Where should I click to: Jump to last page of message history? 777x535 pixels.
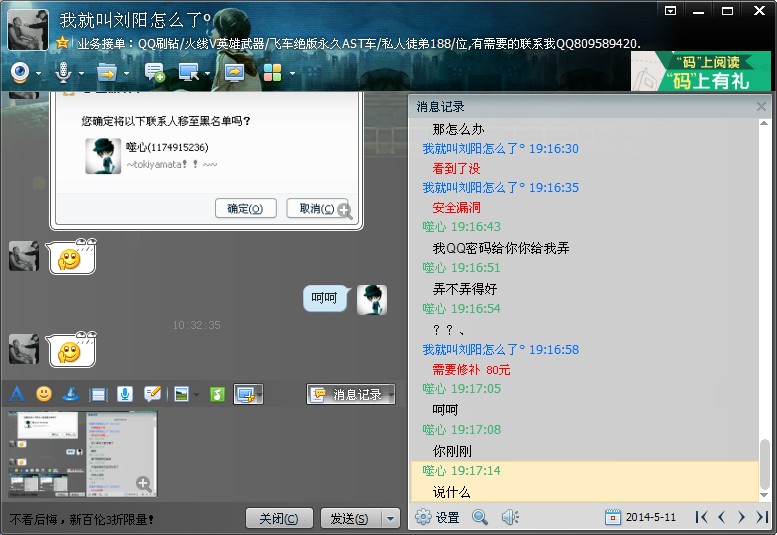coord(762,517)
